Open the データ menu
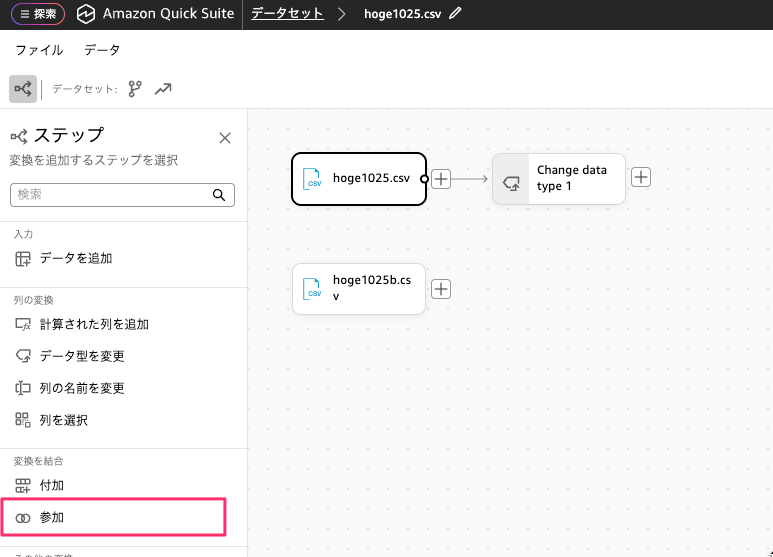773x557 pixels. 102,50
